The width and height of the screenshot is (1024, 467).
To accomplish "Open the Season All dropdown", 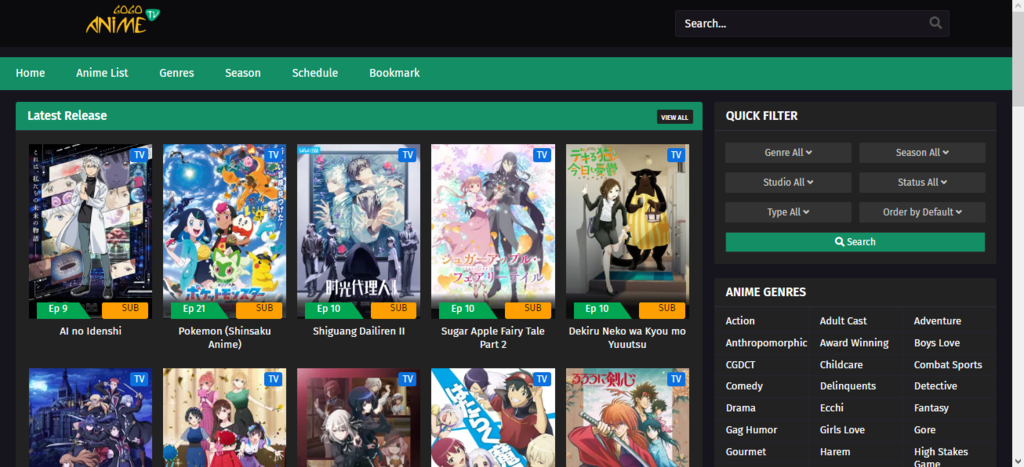I will click(922, 153).
